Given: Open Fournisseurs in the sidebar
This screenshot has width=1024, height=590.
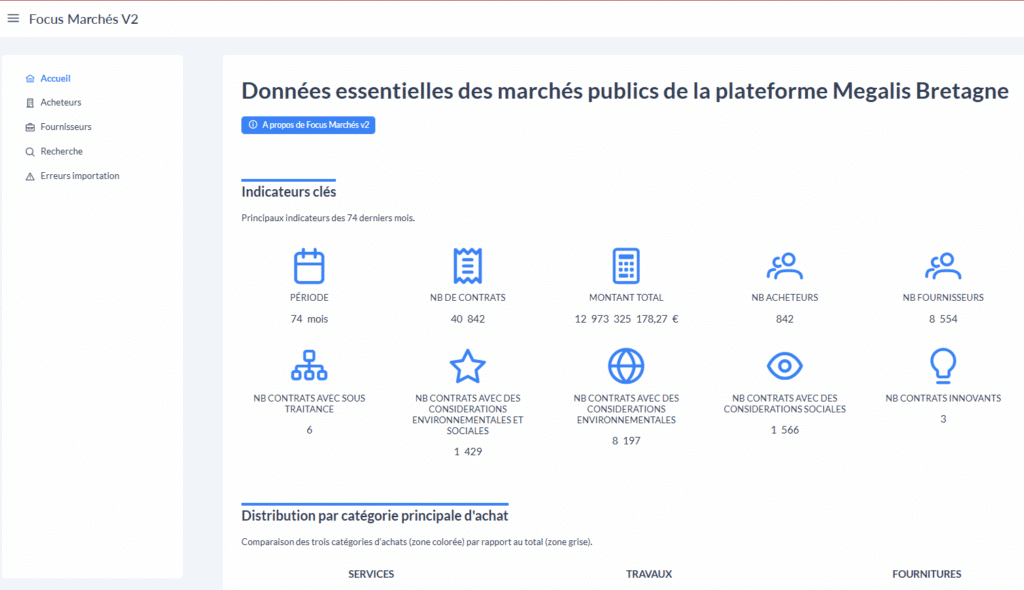Looking at the screenshot, I should click(65, 127).
